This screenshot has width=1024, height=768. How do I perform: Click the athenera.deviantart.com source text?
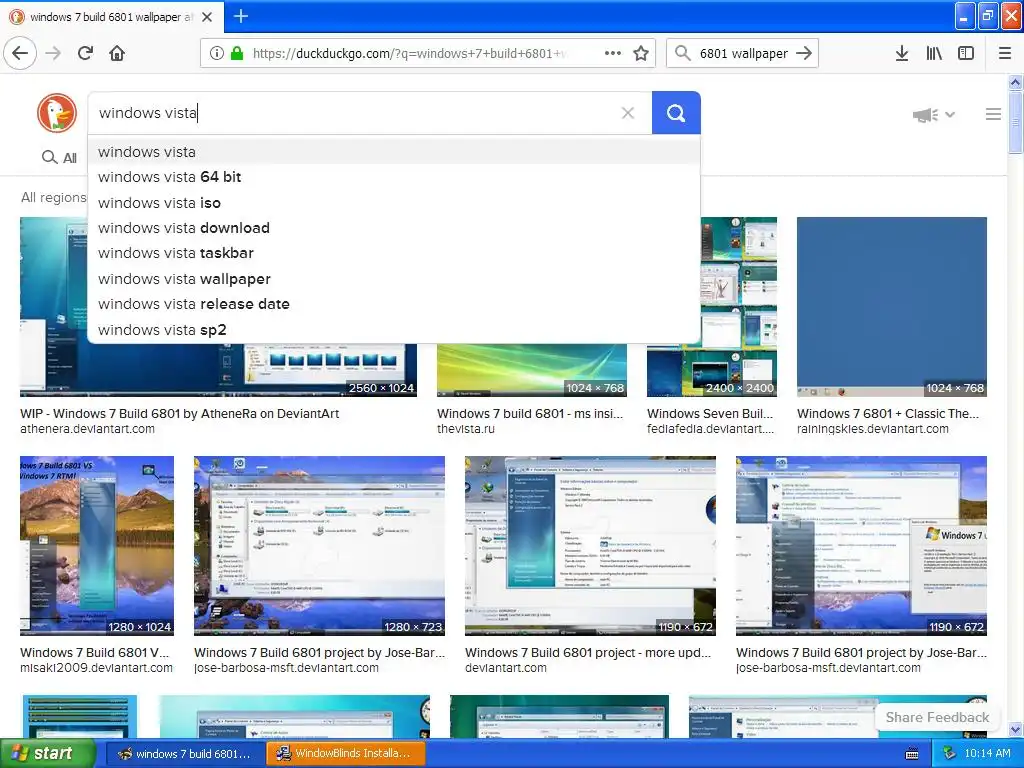point(88,429)
